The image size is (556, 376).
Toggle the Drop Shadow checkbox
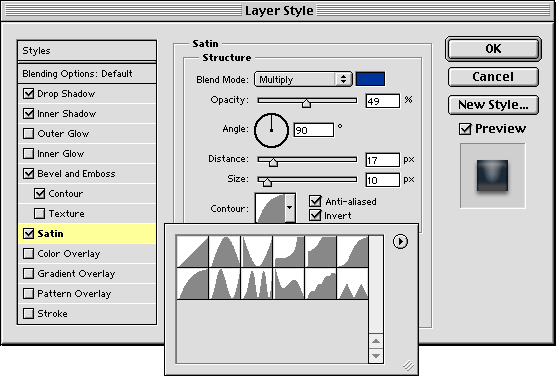[28, 94]
